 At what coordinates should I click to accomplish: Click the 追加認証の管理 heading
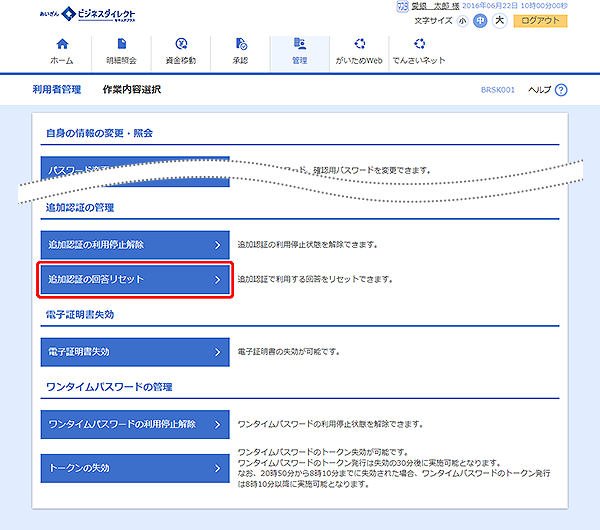(80, 208)
